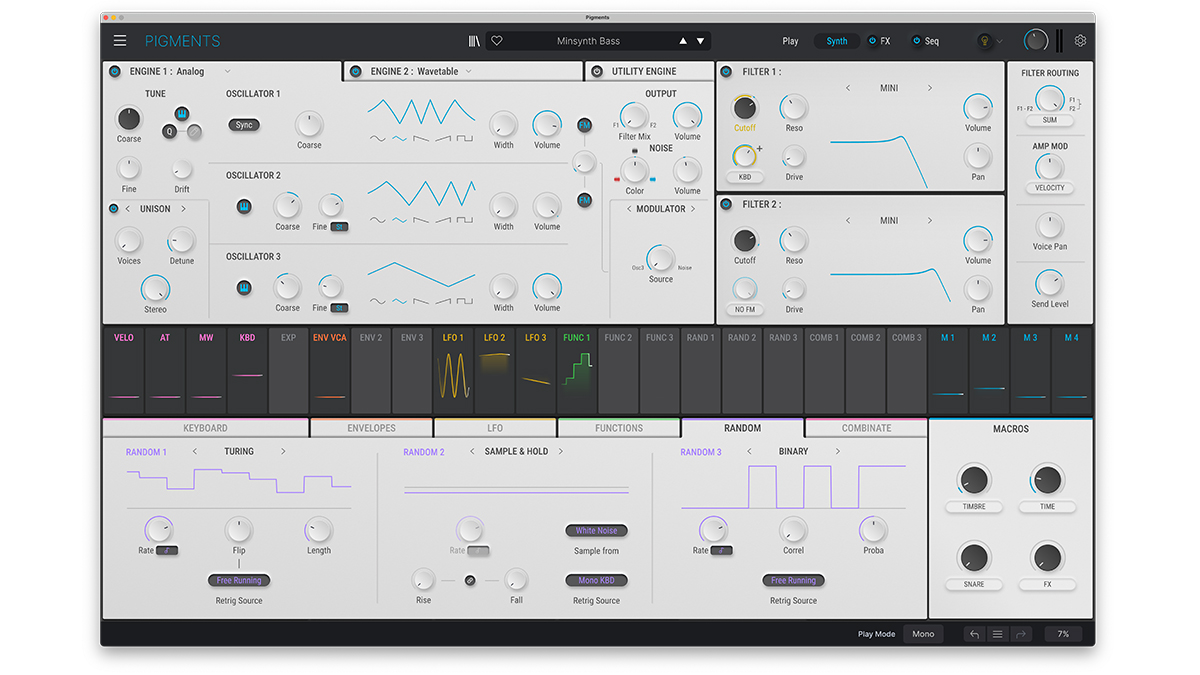
Task: Open settings with the gear icon
Action: (1080, 41)
